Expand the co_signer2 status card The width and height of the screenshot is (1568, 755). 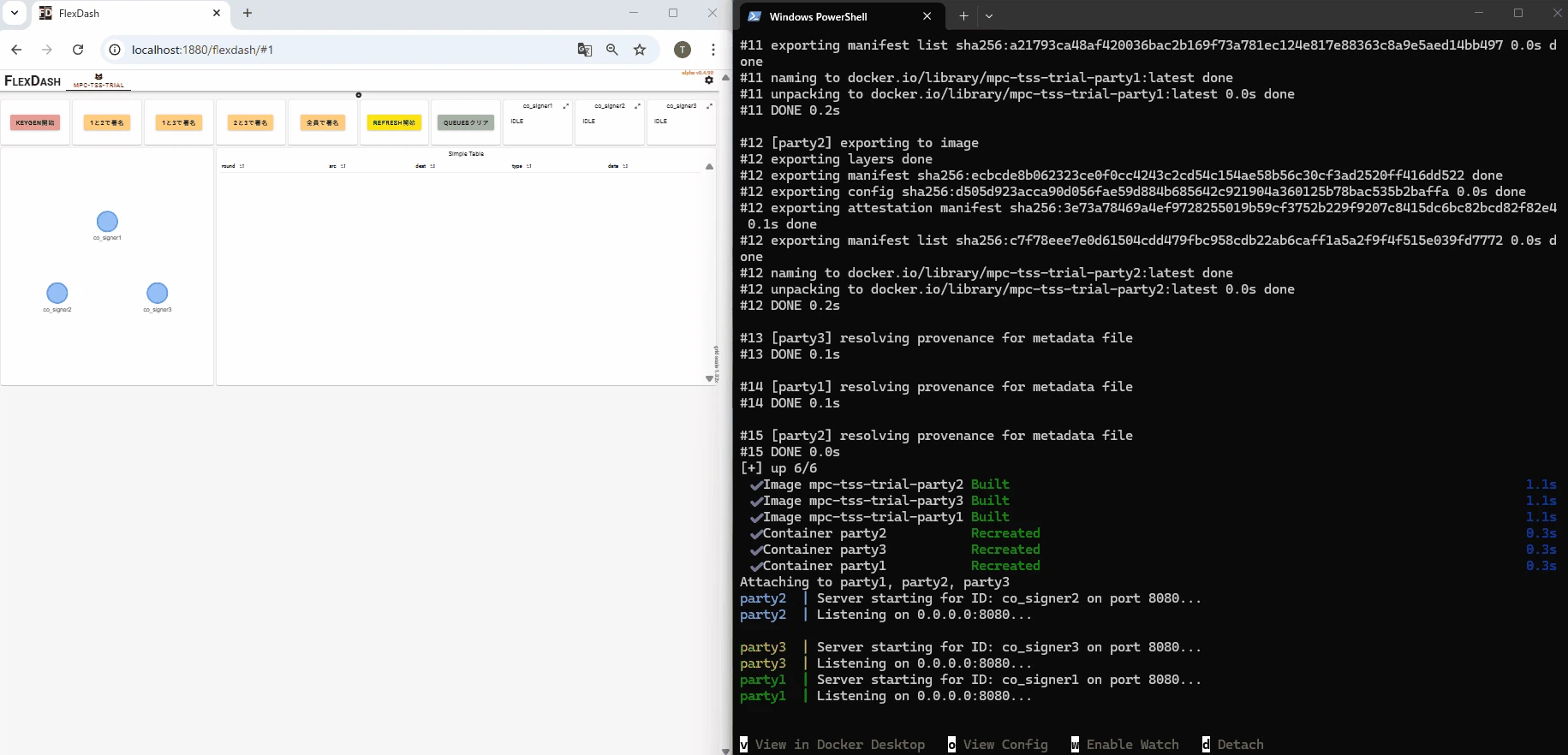click(x=637, y=106)
